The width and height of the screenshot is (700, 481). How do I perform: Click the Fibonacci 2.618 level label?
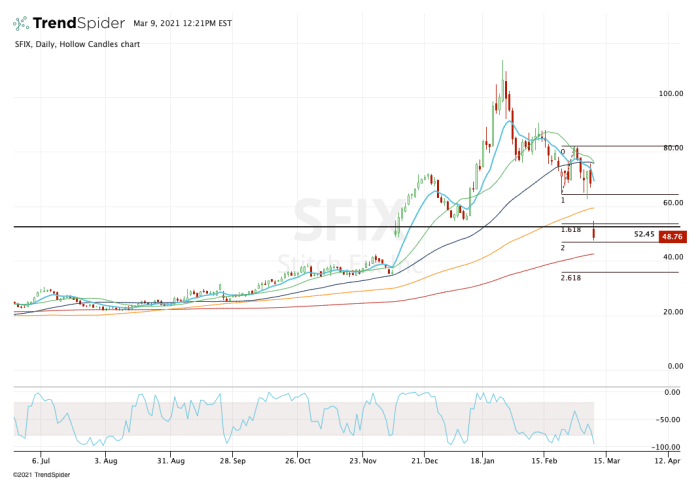[571, 278]
